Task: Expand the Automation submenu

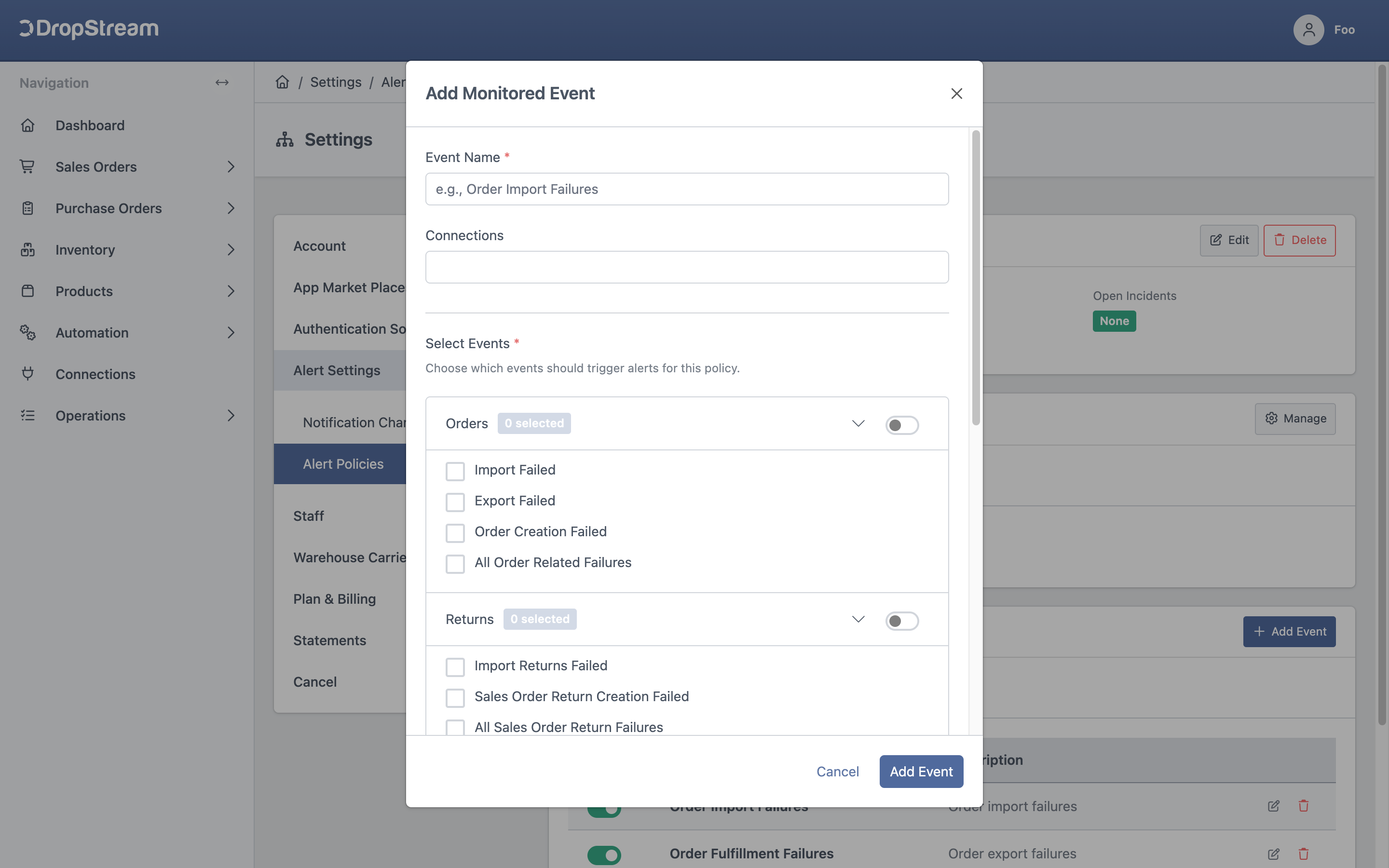Action: coord(231,332)
